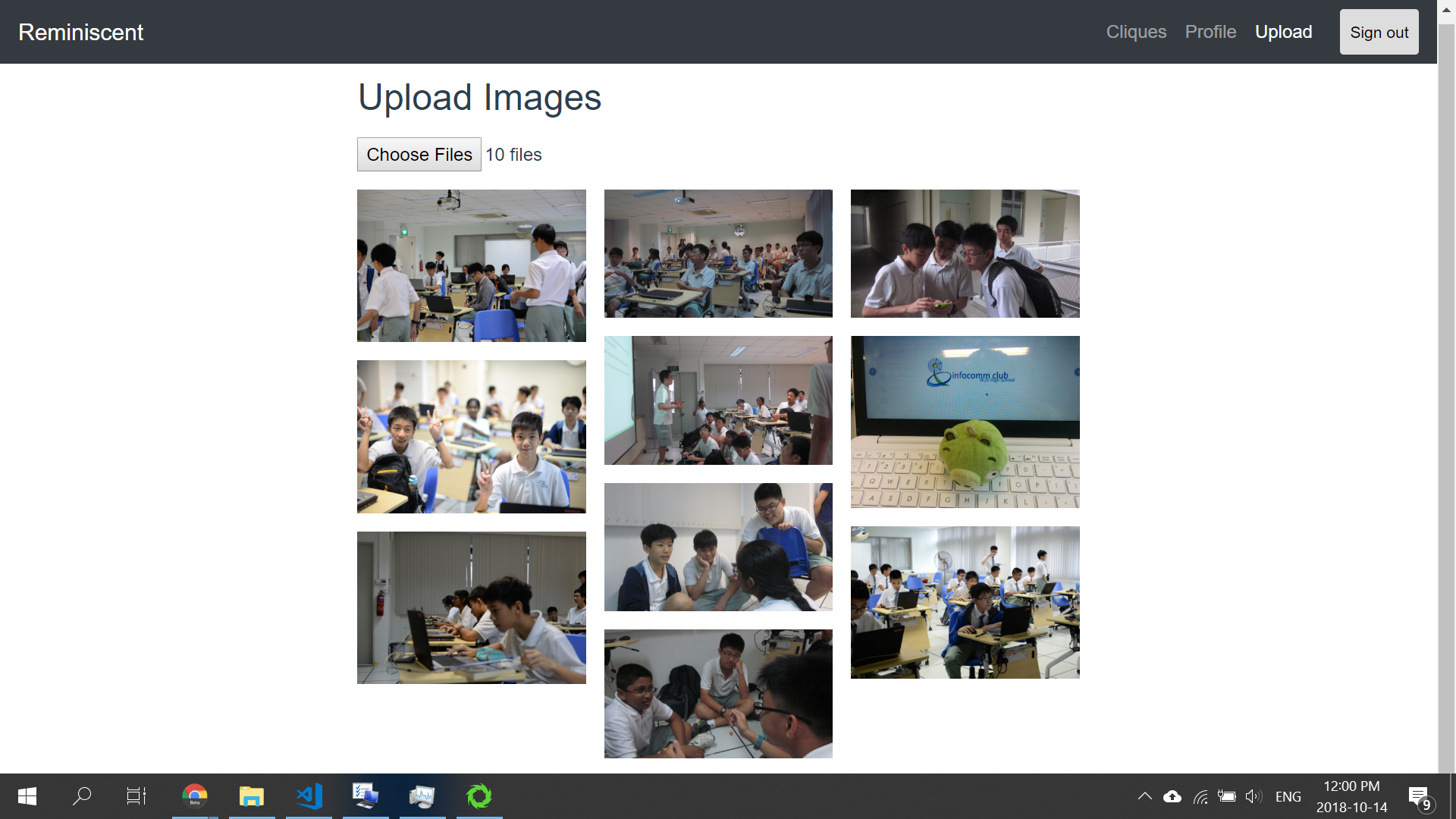The height and width of the screenshot is (819, 1456).
Task: Click the Reminiscent brand link
Action: (x=80, y=32)
